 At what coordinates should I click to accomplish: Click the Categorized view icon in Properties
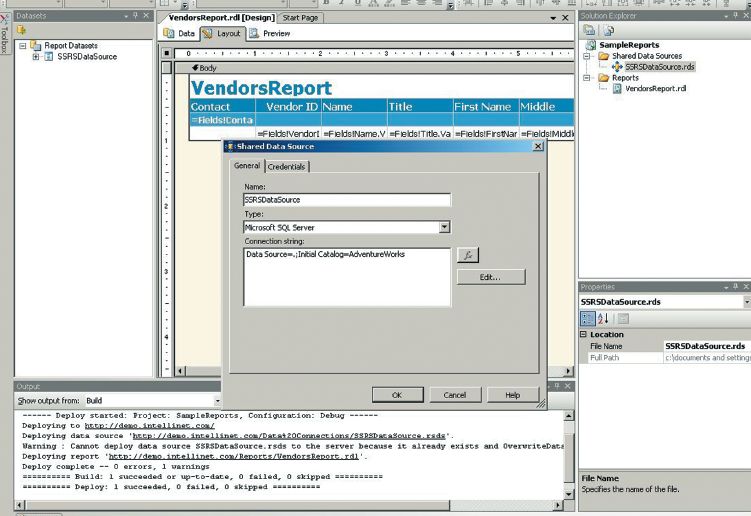click(588, 318)
